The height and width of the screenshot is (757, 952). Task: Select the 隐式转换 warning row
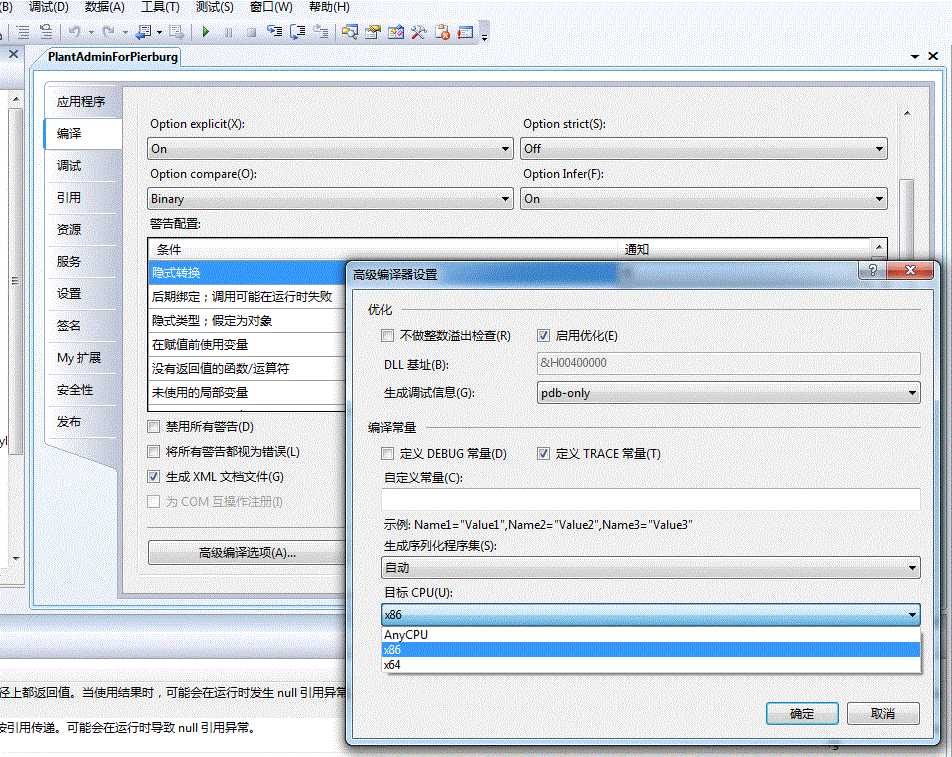(247, 273)
